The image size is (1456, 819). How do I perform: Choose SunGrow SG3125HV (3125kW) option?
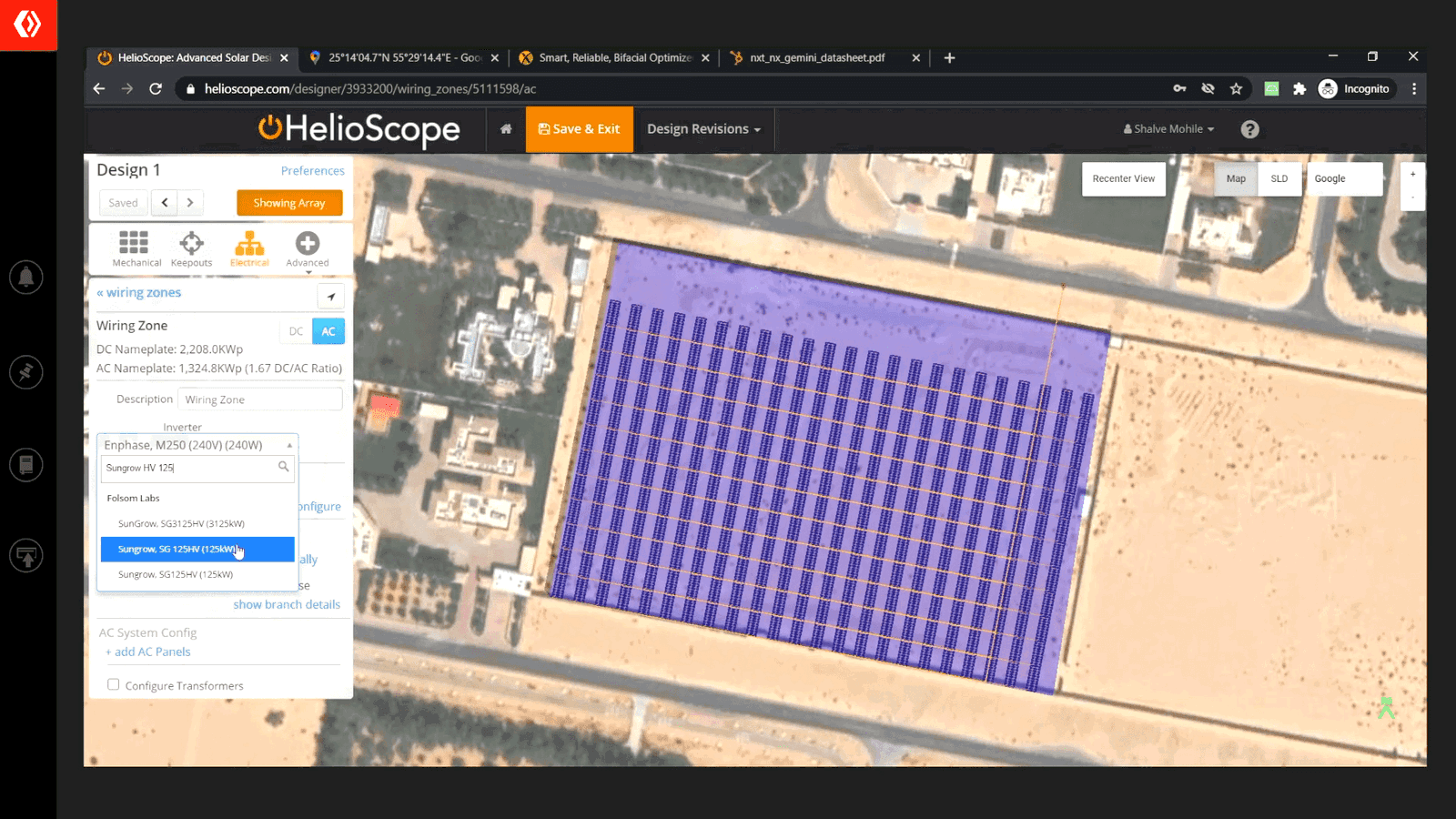197,523
